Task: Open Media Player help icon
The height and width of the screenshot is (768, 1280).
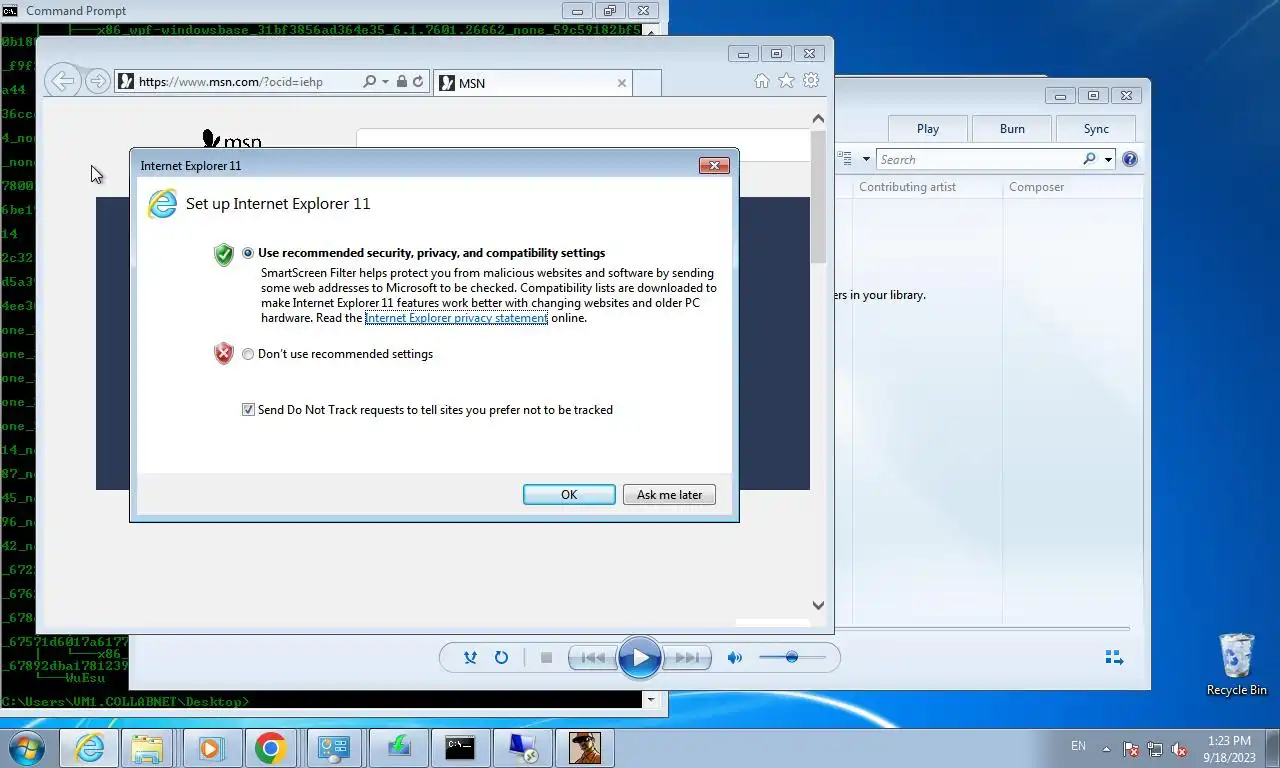Action: click(1130, 159)
